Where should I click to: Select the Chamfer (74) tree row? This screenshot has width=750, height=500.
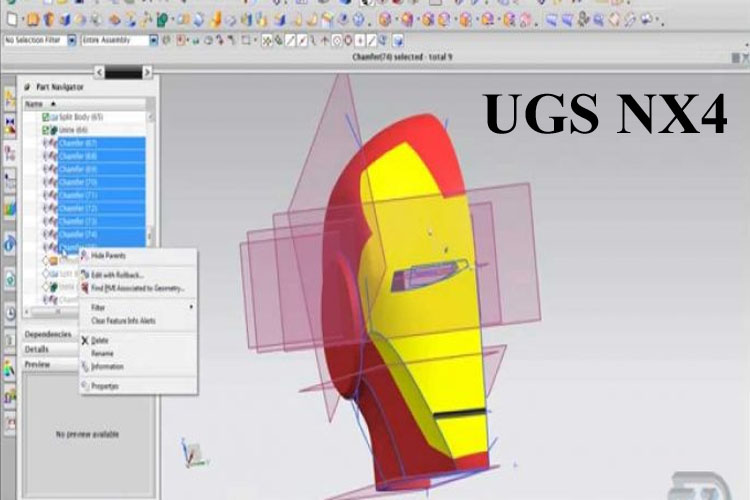[x=101, y=235]
